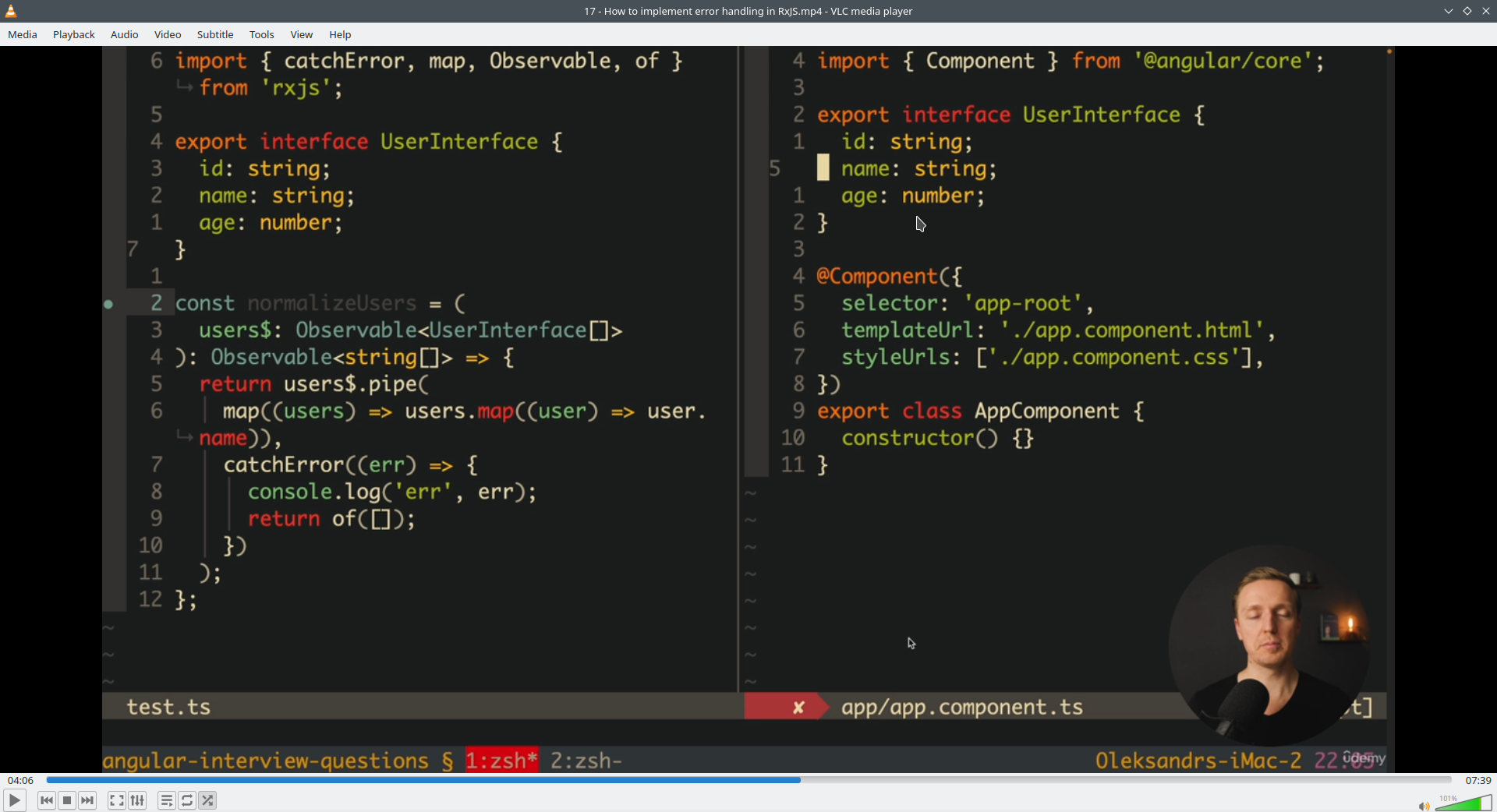Click "Oleksandrs-iMac-2" hostname in the video
The image size is (1497, 812).
pyautogui.click(x=1198, y=760)
